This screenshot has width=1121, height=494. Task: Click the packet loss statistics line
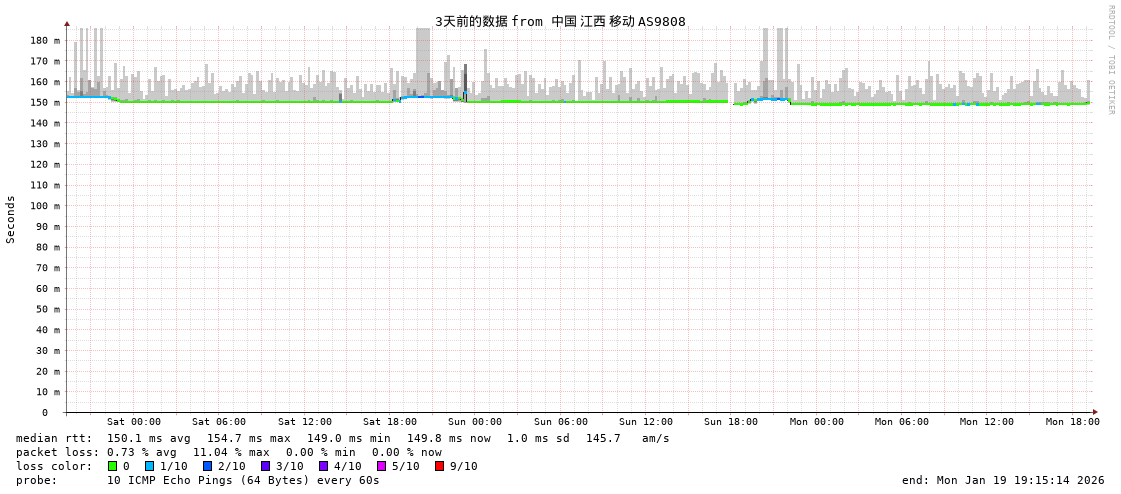tap(228, 452)
